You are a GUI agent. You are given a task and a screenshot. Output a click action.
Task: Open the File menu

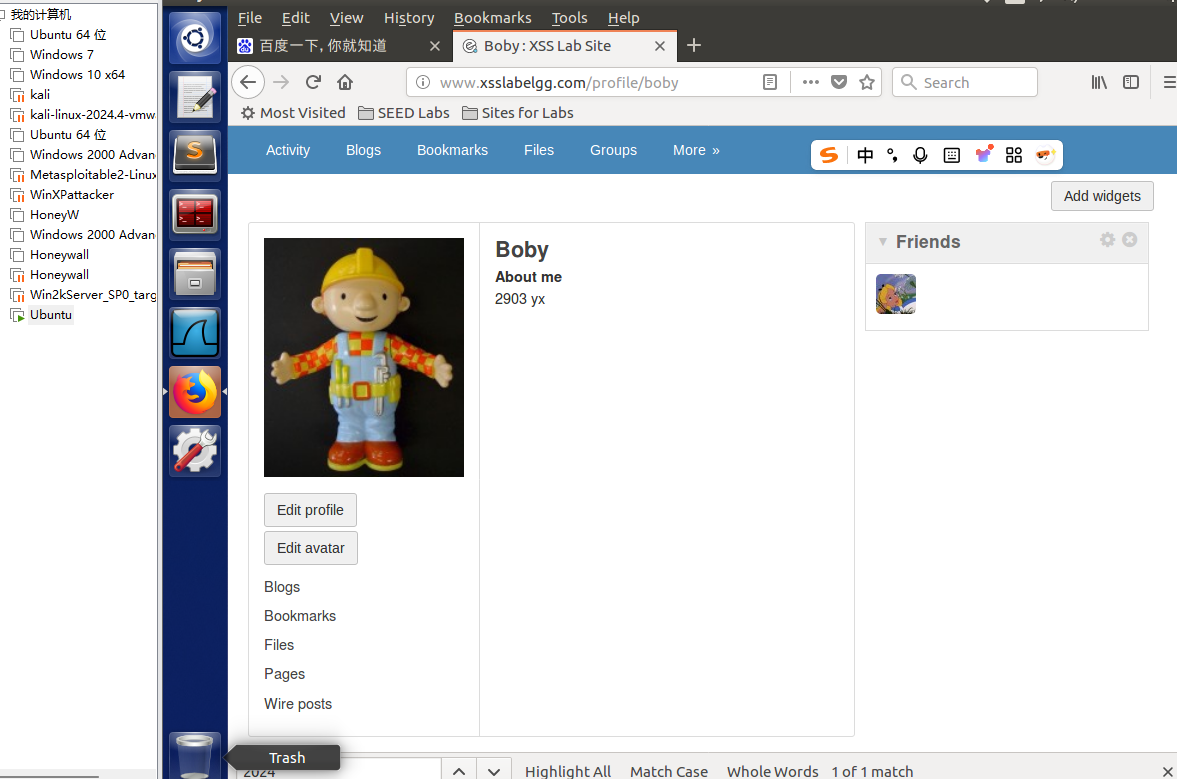[x=250, y=18]
